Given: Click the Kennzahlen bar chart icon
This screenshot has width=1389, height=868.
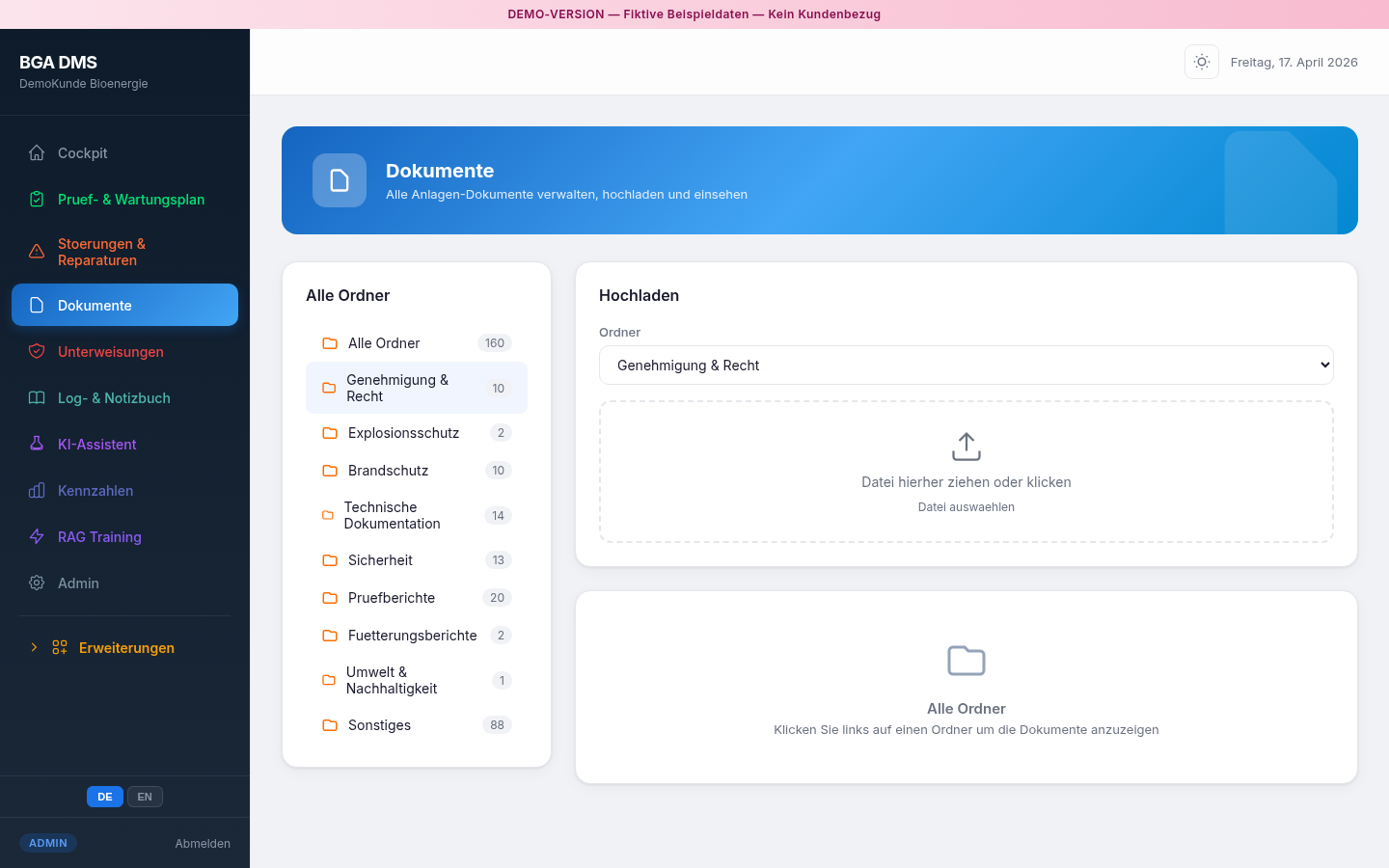Looking at the screenshot, I should (x=37, y=491).
